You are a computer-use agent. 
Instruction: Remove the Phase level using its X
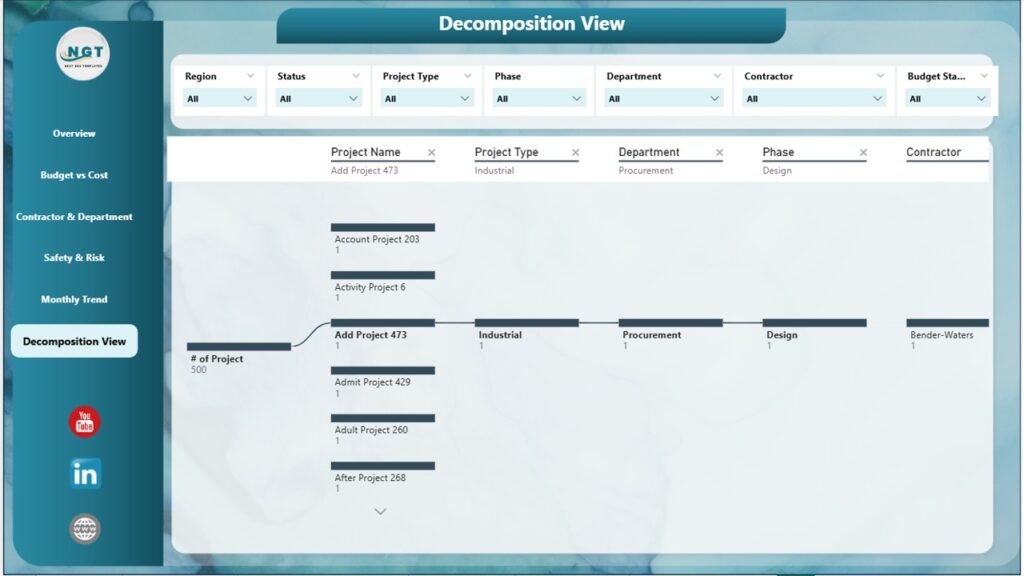point(862,151)
